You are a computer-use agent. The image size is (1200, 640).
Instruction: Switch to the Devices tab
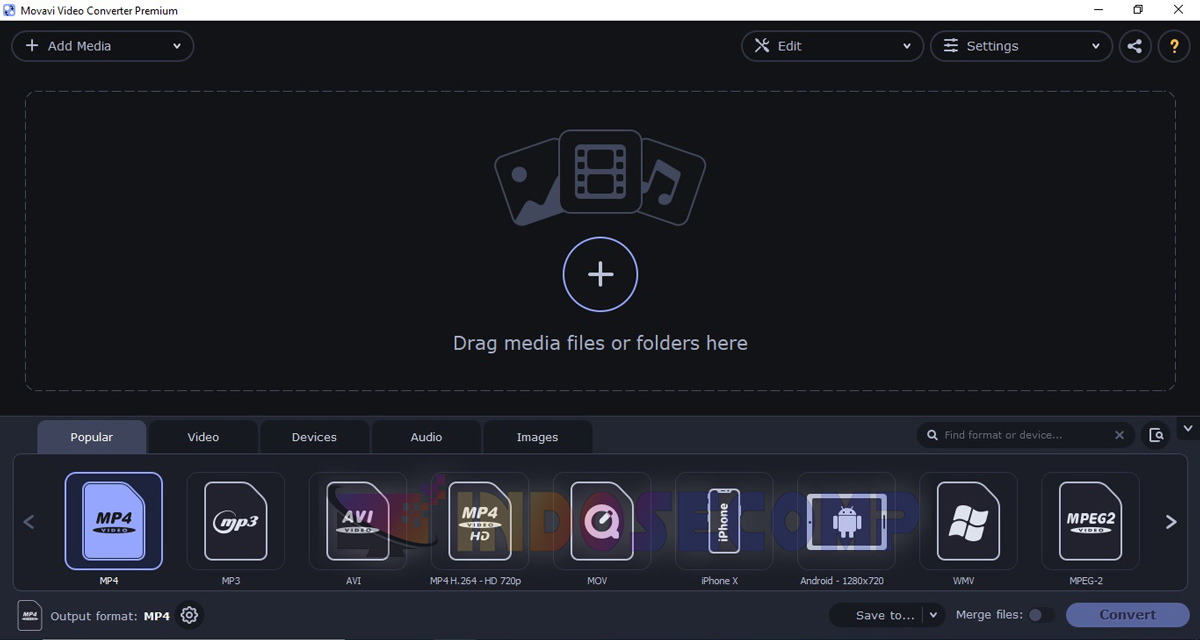(x=314, y=436)
